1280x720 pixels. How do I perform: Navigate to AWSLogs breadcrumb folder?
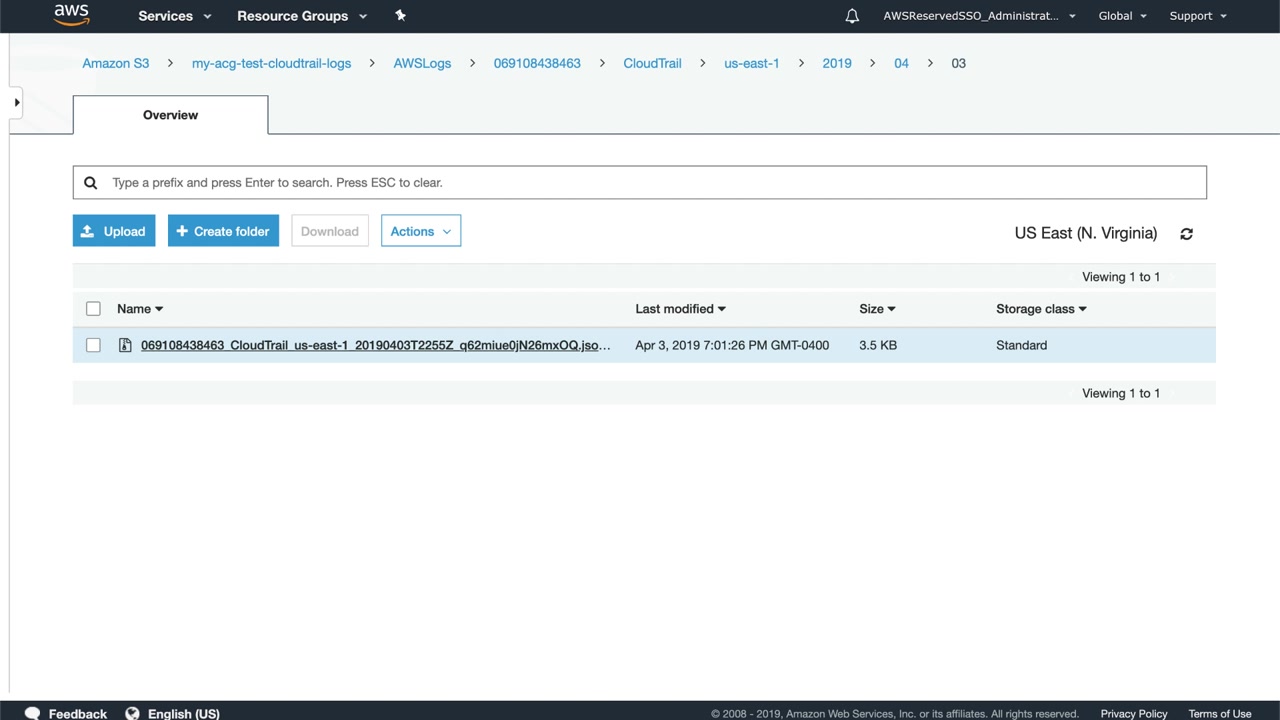[x=422, y=63]
